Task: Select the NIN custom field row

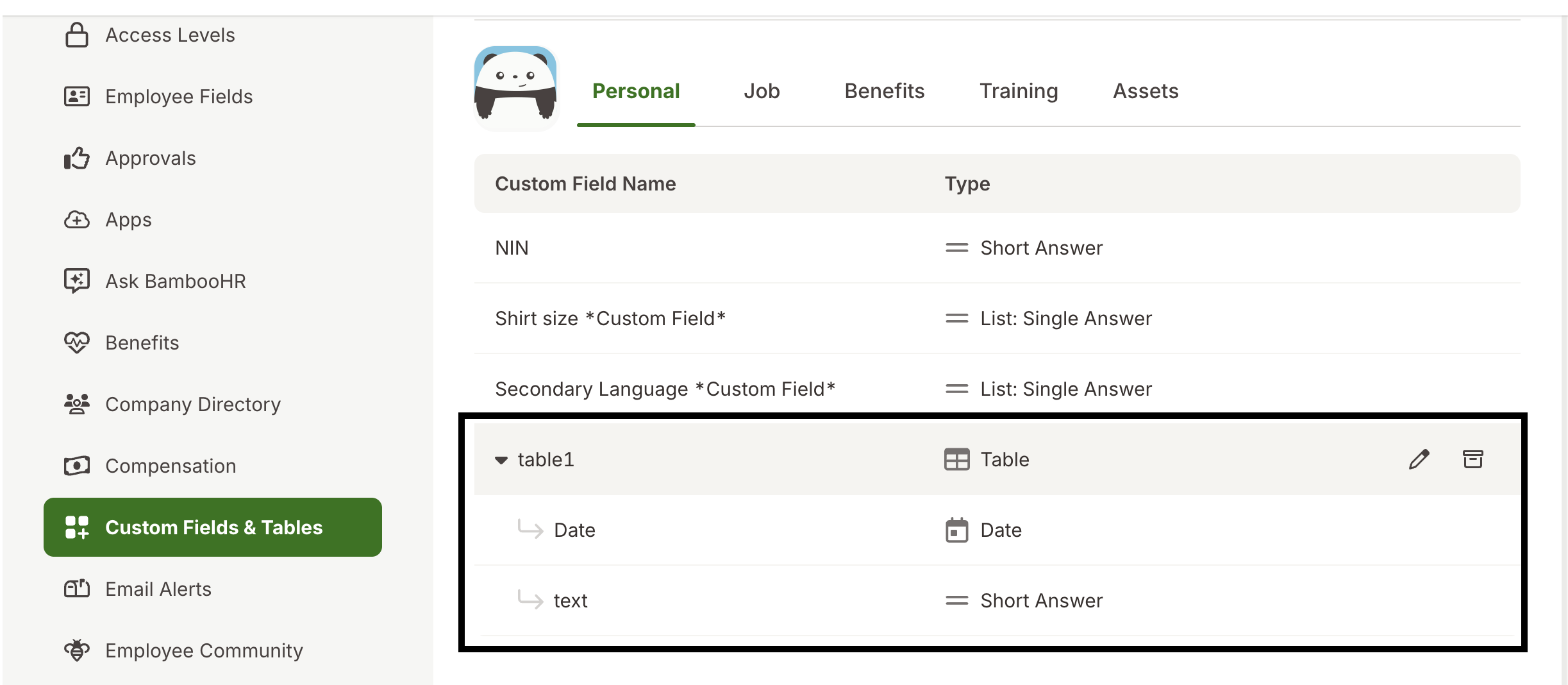Action: [x=511, y=248]
